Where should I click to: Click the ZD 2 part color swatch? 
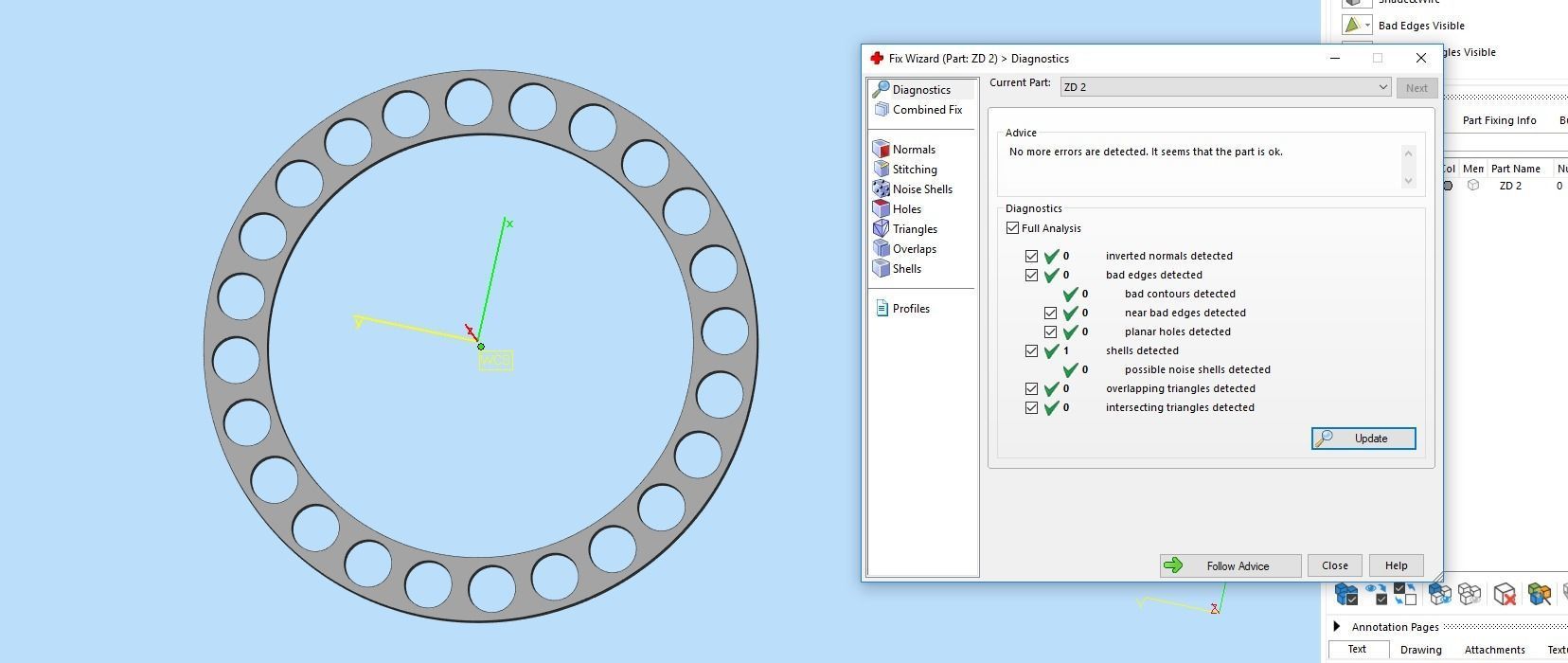pyautogui.click(x=1447, y=186)
